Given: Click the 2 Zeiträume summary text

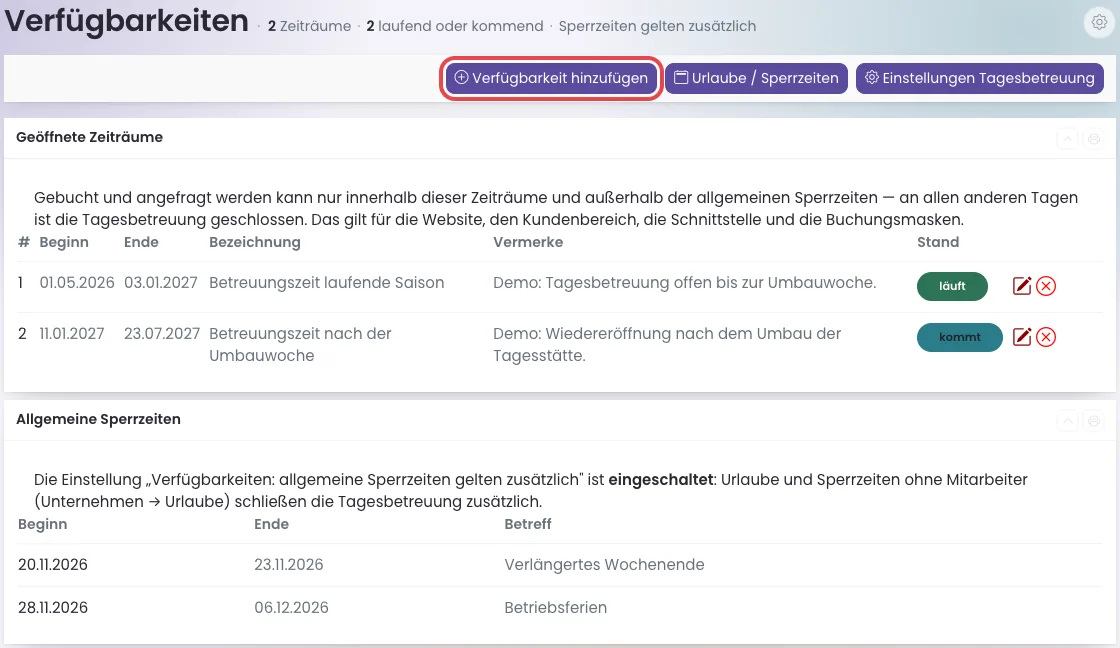Looking at the screenshot, I should tap(309, 26).
